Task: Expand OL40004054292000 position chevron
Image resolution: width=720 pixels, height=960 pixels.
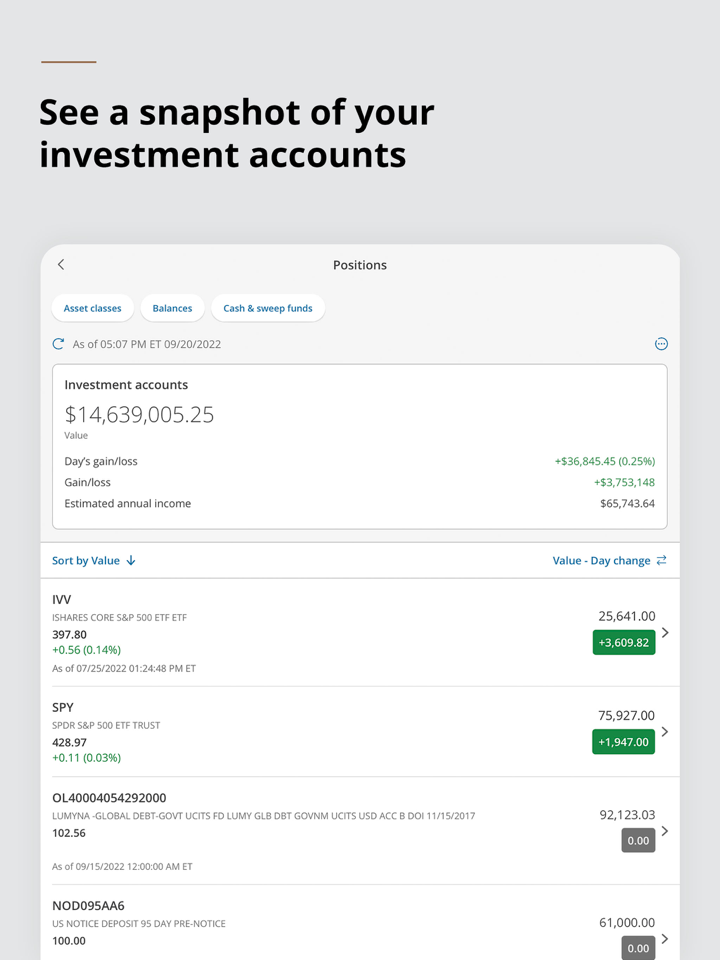Action: coord(666,830)
